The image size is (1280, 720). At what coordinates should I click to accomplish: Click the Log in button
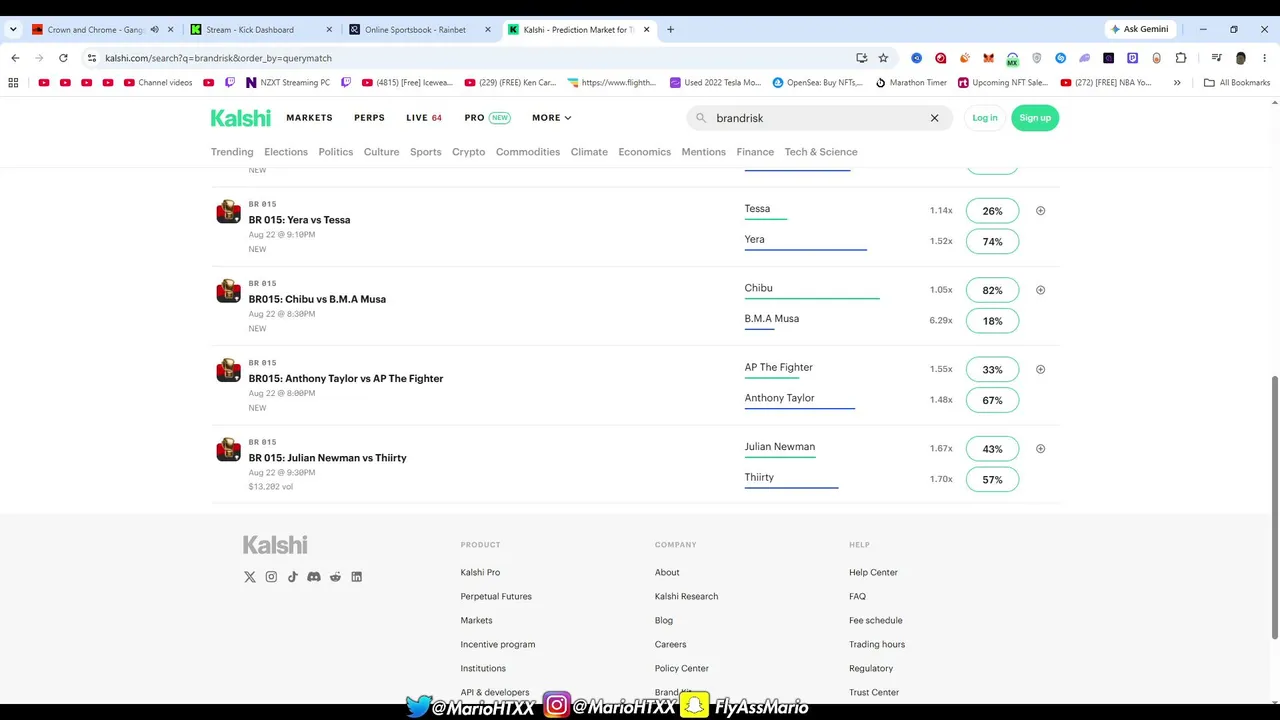985,118
